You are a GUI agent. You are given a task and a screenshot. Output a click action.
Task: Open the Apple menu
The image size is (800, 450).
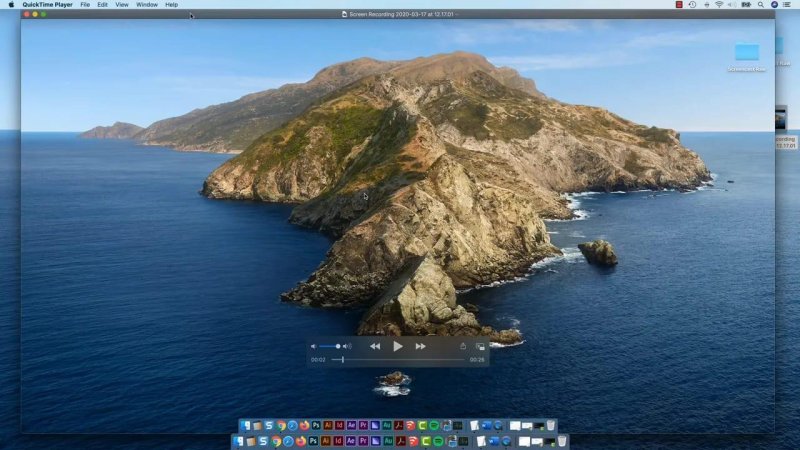click(11, 5)
